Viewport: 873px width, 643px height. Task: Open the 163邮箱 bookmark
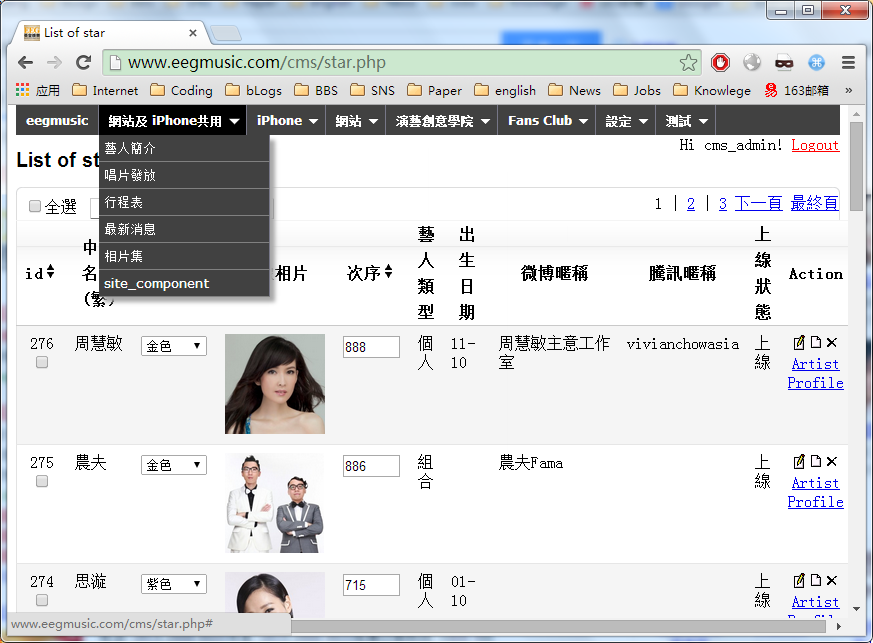tap(797, 90)
